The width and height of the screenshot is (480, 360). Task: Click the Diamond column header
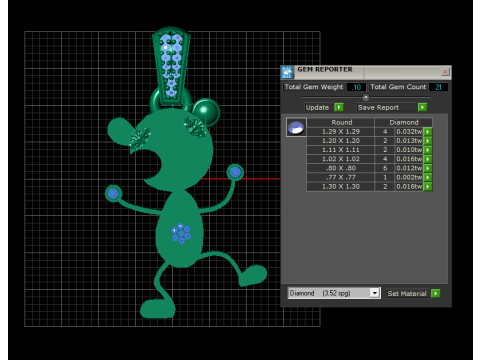point(404,122)
